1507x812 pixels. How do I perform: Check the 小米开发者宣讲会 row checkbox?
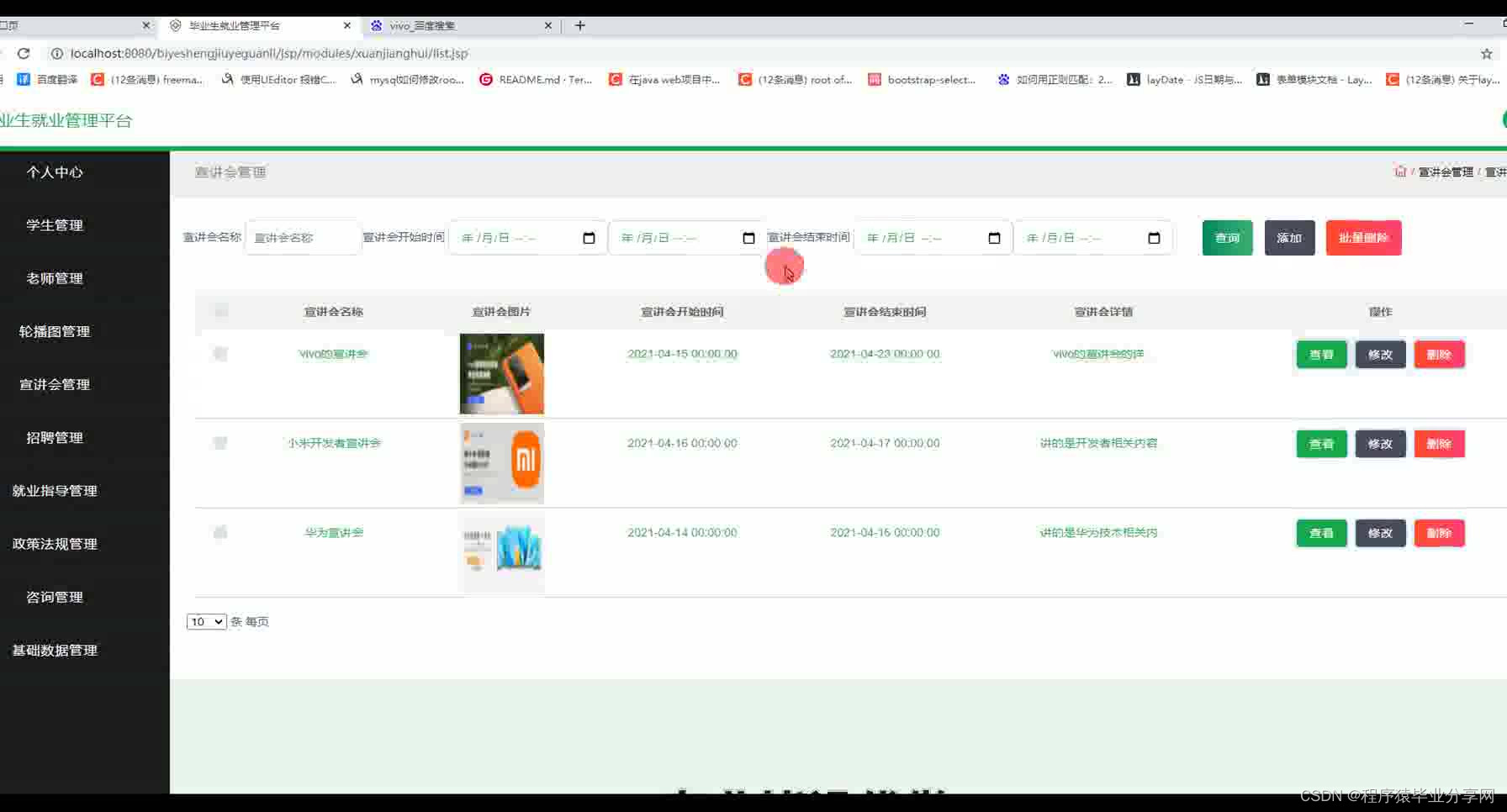[220, 443]
